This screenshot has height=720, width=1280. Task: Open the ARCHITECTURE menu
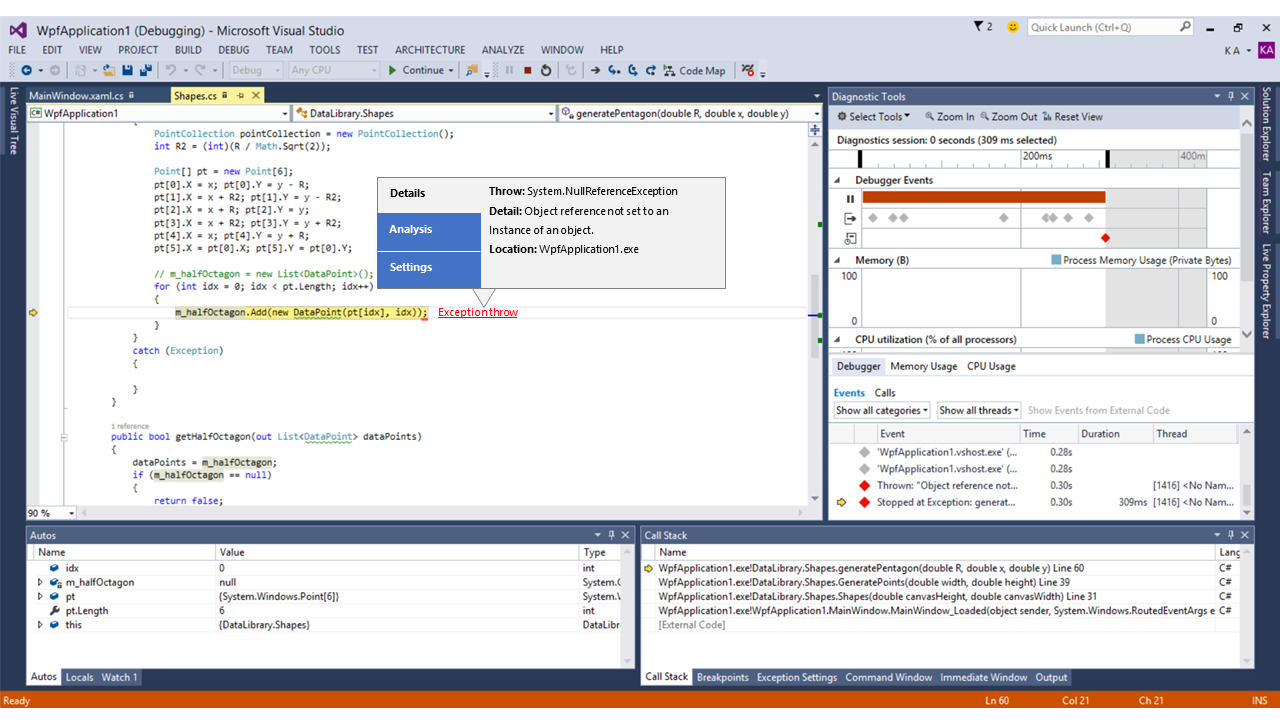[x=430, y=50]
